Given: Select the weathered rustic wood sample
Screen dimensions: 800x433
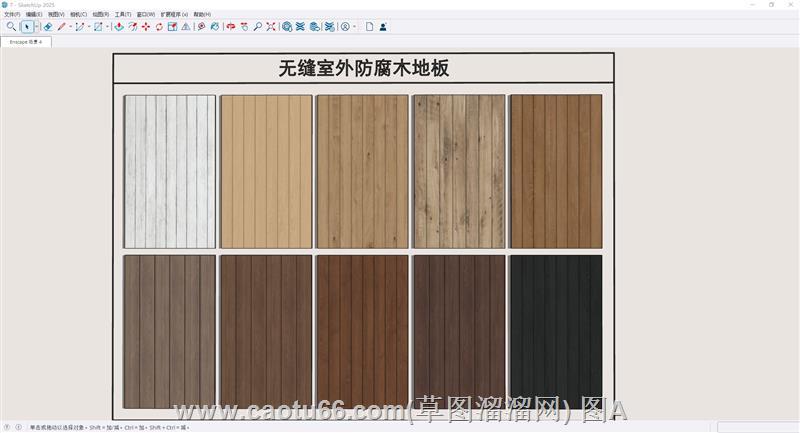Looking at the screenshot, I should pyautogui.click(x=459, y=171).
